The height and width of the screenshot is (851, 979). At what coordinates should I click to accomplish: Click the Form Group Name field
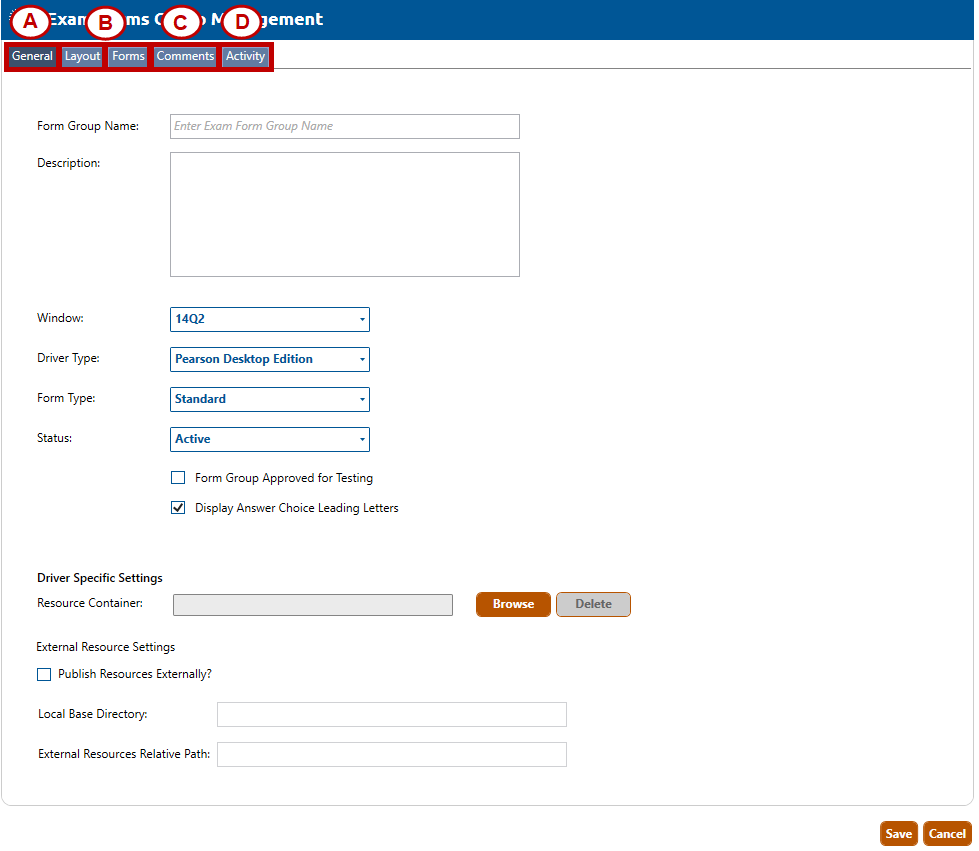click(344, 126)
